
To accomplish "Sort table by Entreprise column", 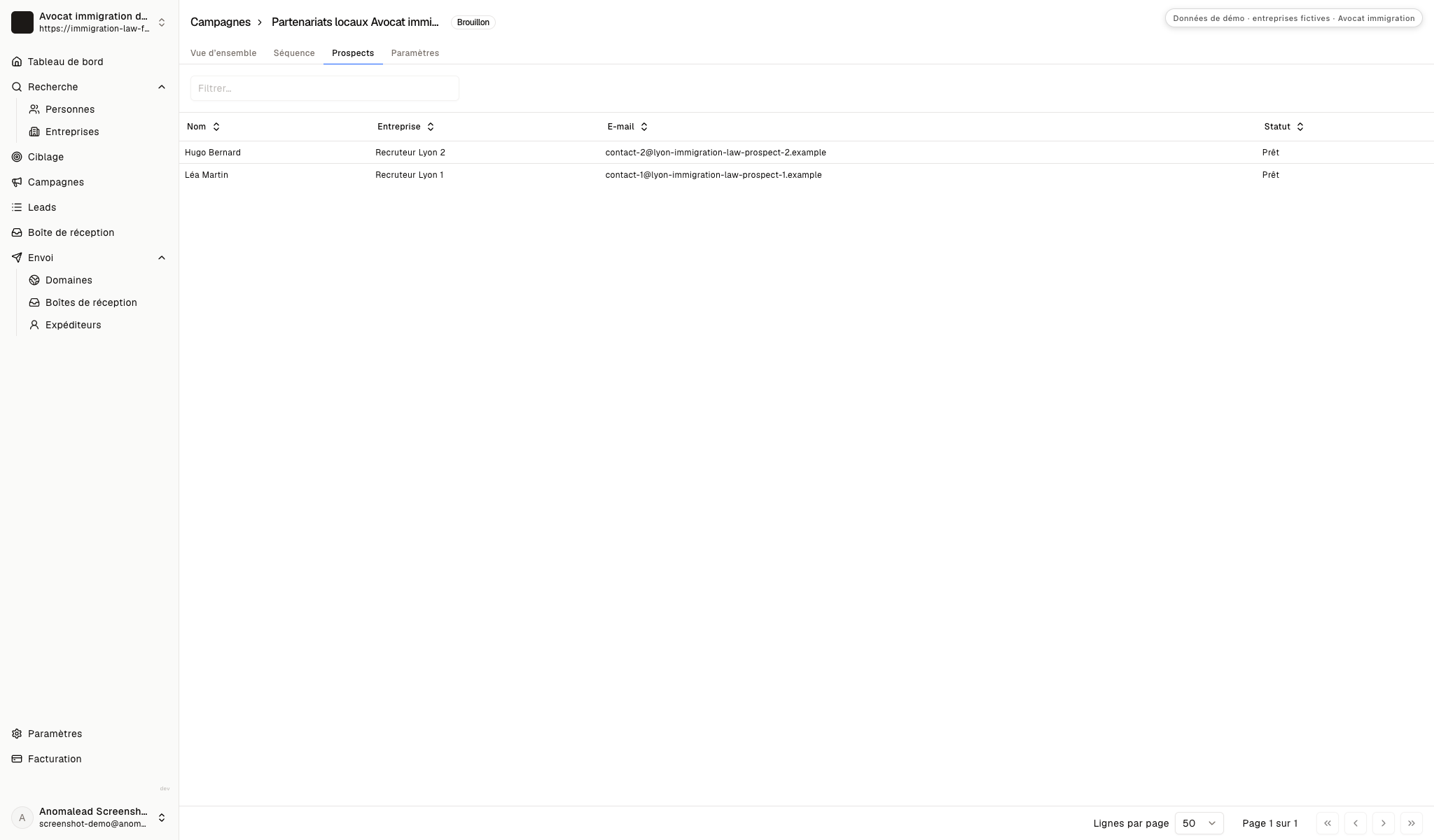I will [x=406, y=127].
